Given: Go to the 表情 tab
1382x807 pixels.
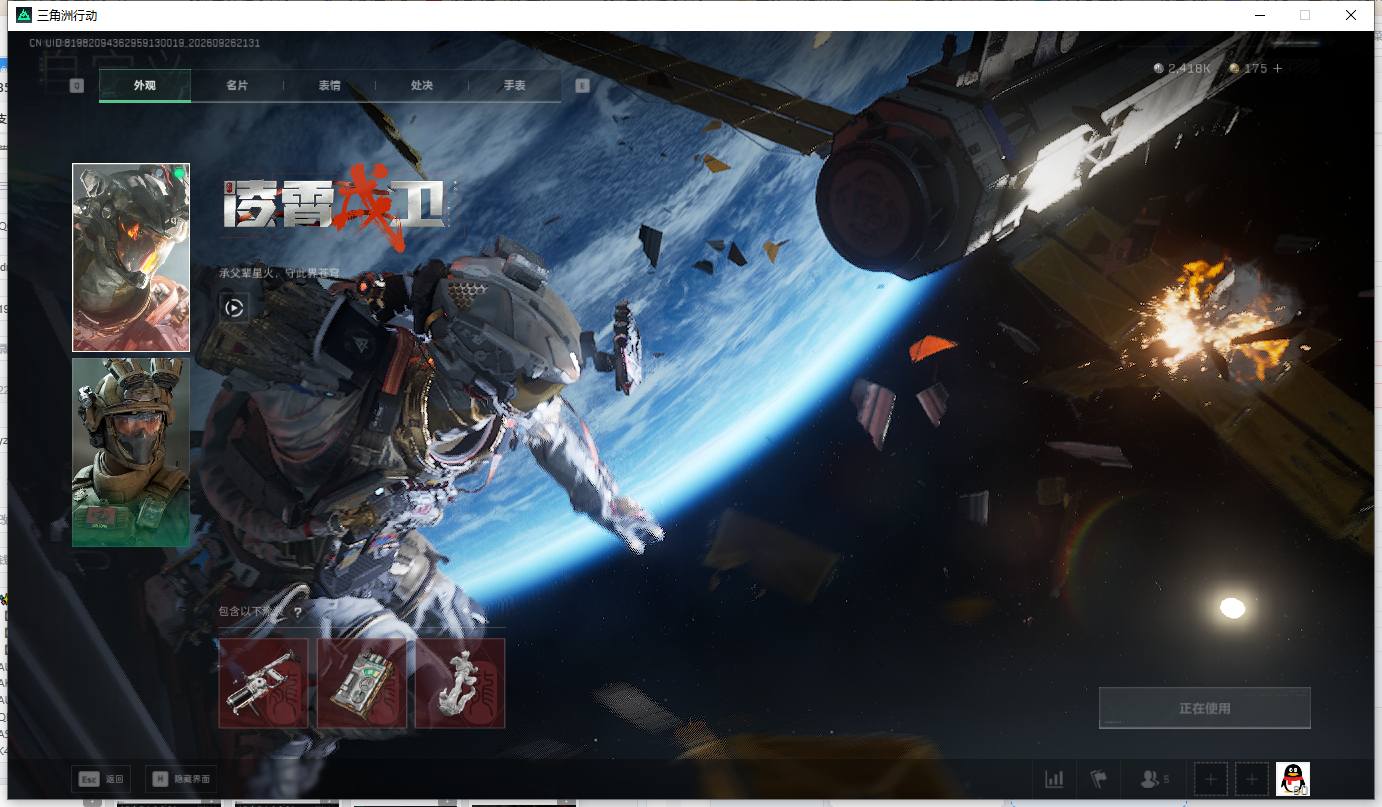Looking at the screenshot, I should click(x=330, y=86).
